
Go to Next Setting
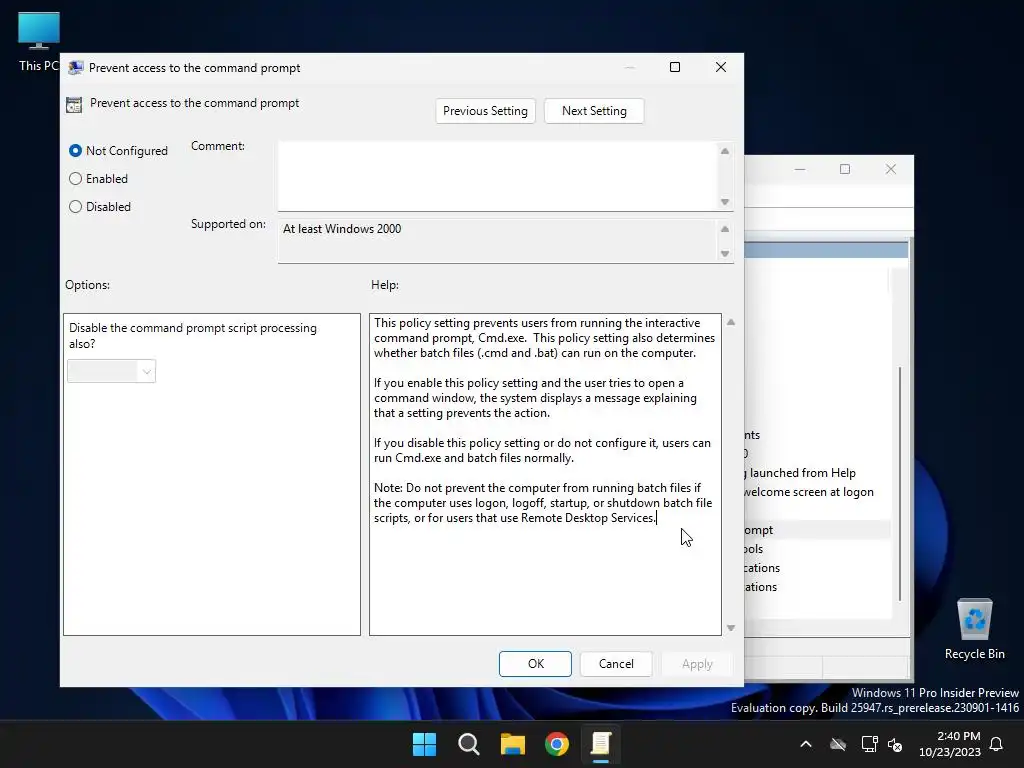(594, 111)
